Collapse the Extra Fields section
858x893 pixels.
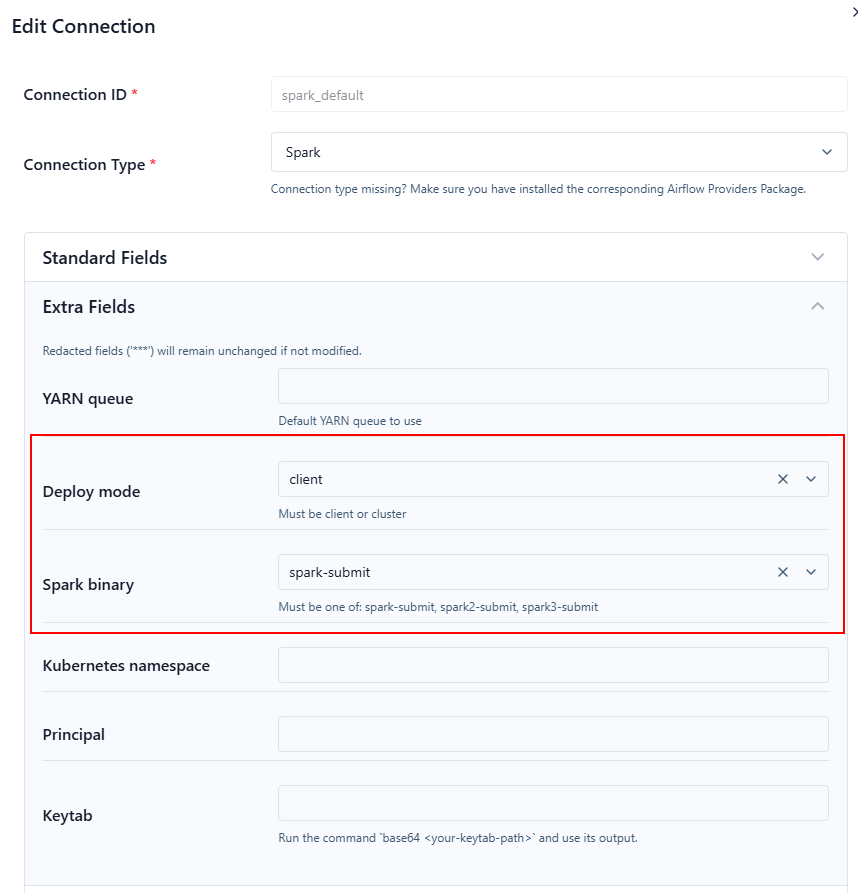(817, 306)
